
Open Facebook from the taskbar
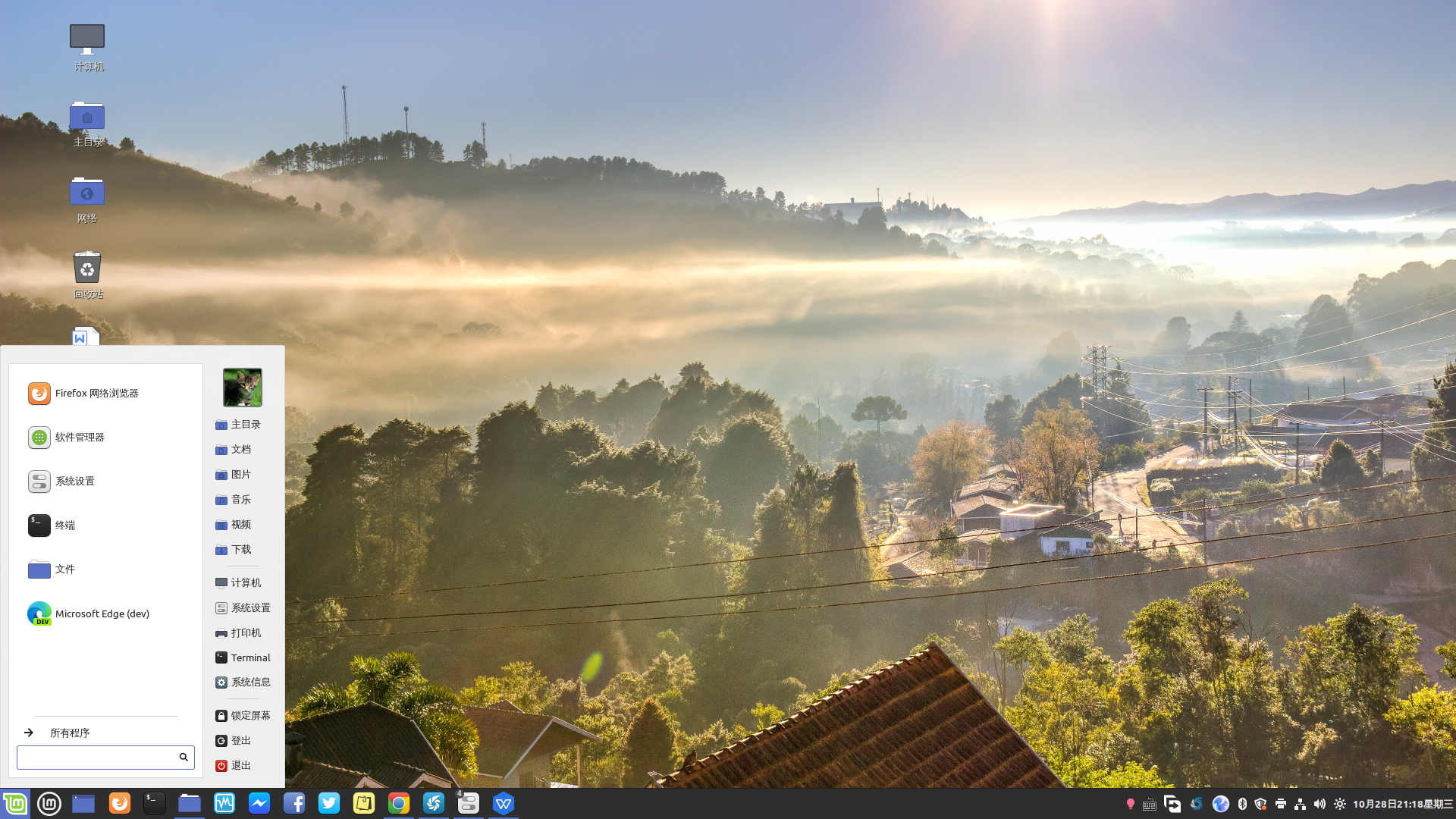click(294, 804)
